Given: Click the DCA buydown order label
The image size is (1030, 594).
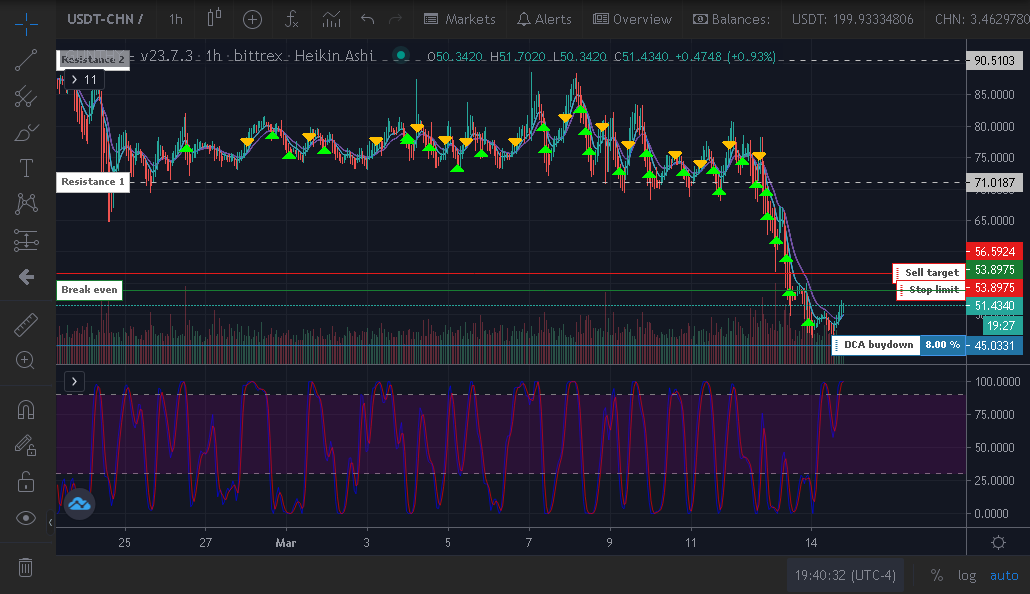Looking at the screenshot, I should coord(878,345).
